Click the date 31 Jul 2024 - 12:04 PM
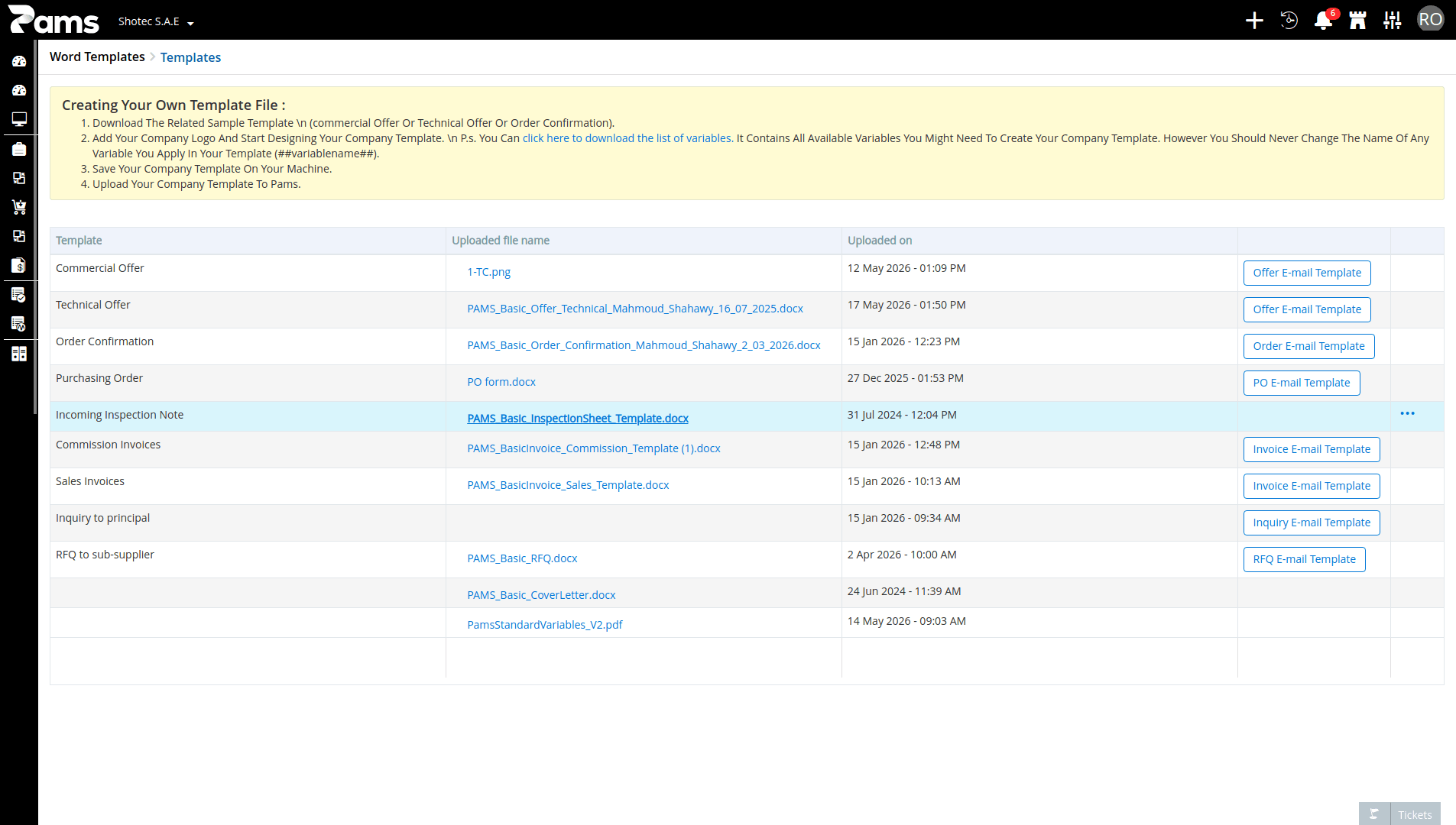Screen dimensions: 1456x825 pyautogui.click(x=902, y=415)
